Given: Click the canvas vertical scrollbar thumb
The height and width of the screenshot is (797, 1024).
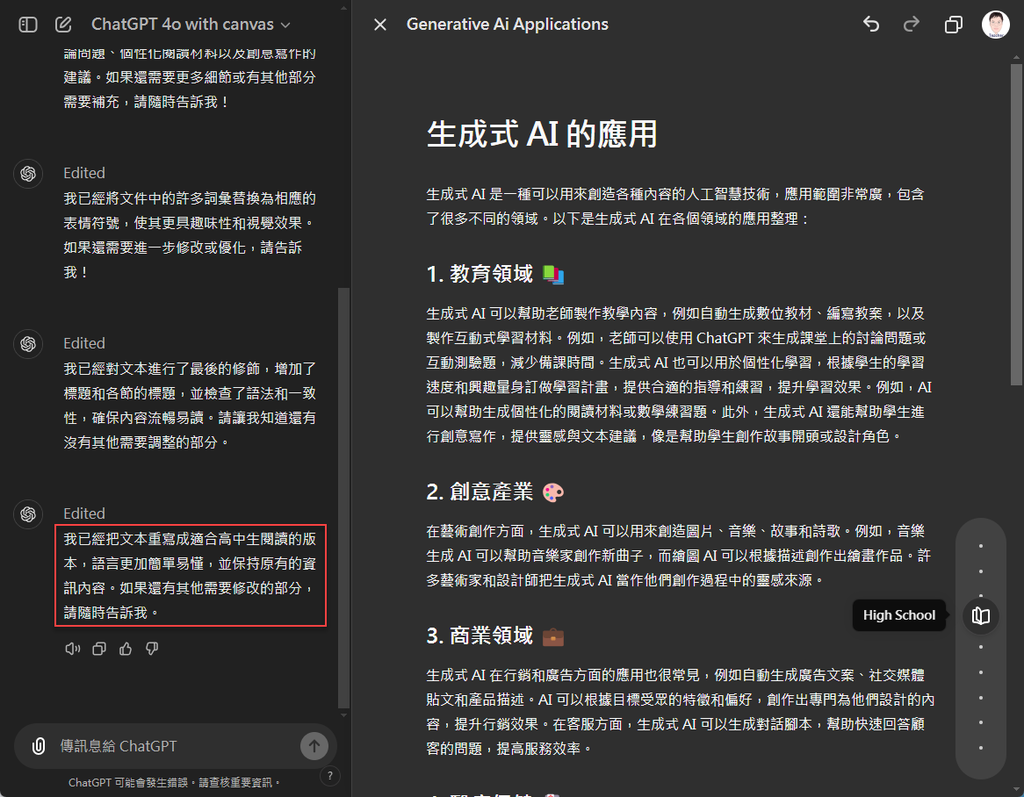Looking at the screenshot, I should [x=1016, y=223].
